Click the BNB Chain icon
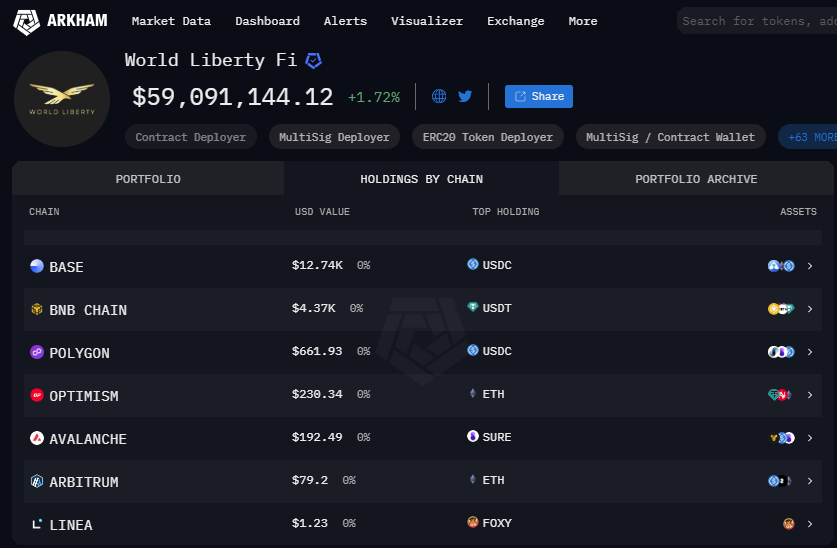This screenshot has height=548, width=837. (x=37, y=310)
